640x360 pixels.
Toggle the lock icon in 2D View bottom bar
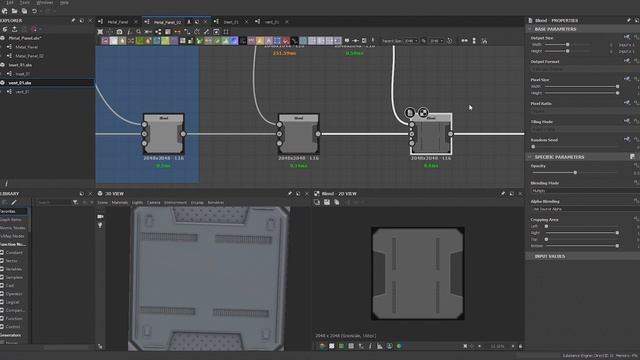520,346
